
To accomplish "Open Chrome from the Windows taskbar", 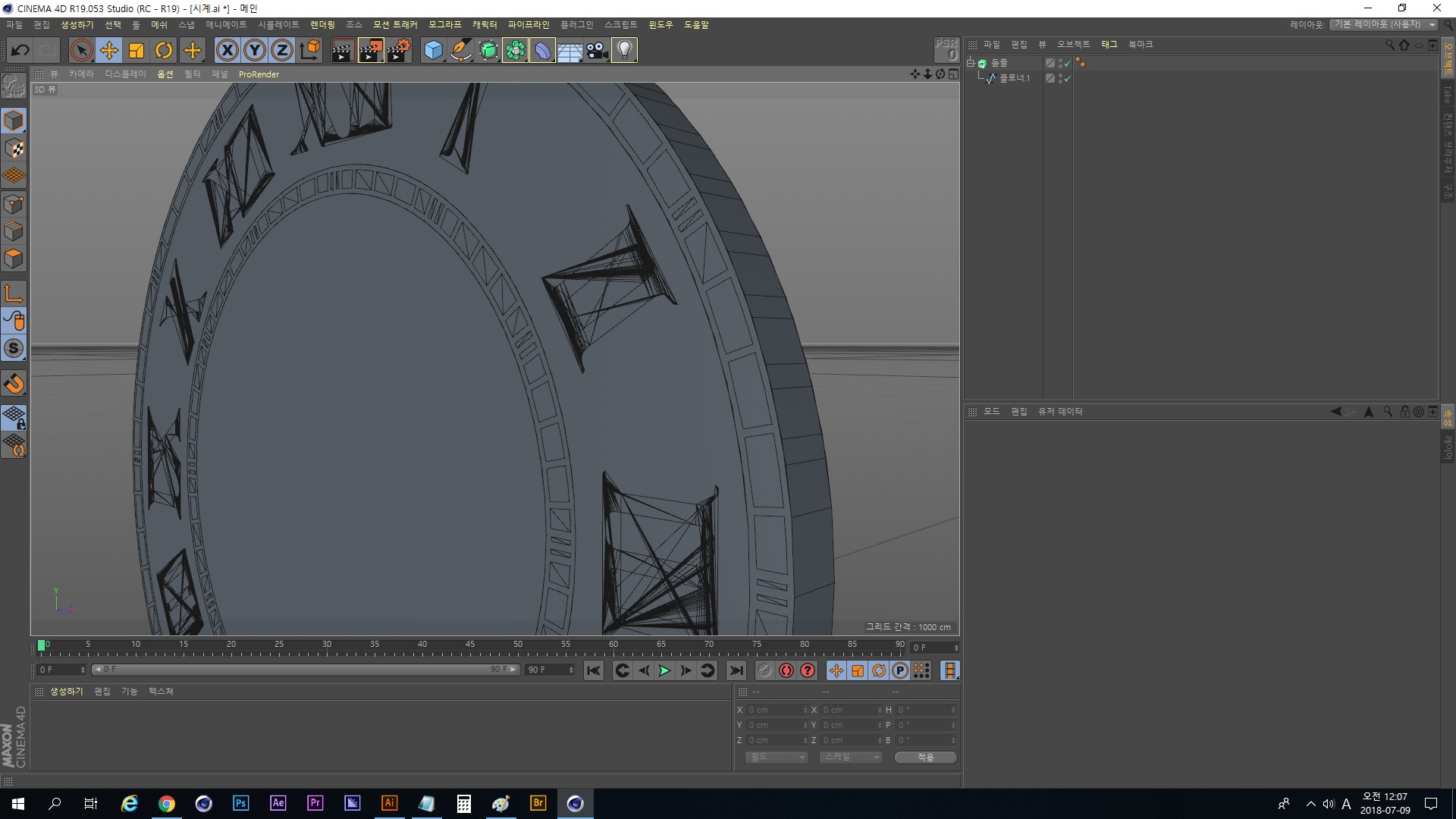I will tap(166, 803).
